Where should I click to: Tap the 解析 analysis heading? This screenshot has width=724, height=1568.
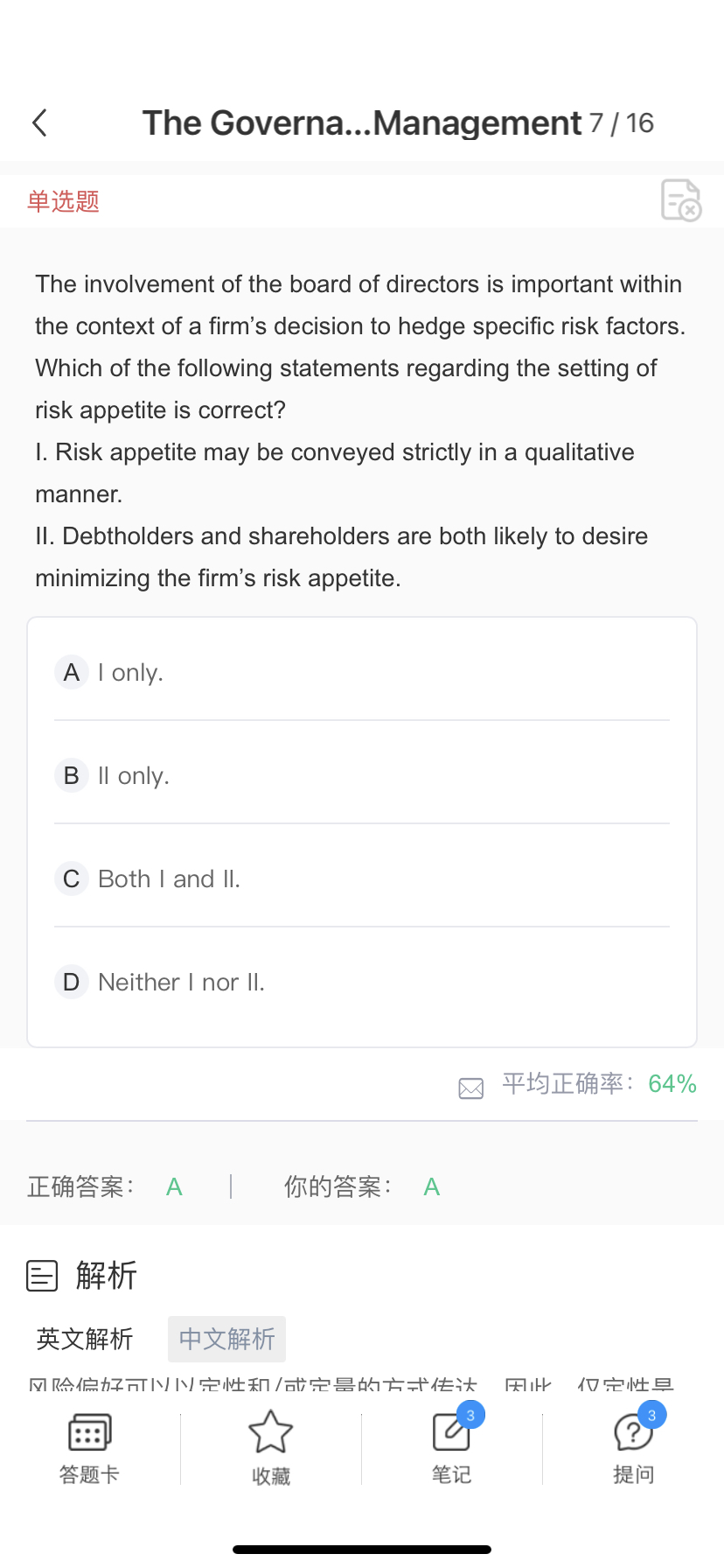[x=106, y=1276]
